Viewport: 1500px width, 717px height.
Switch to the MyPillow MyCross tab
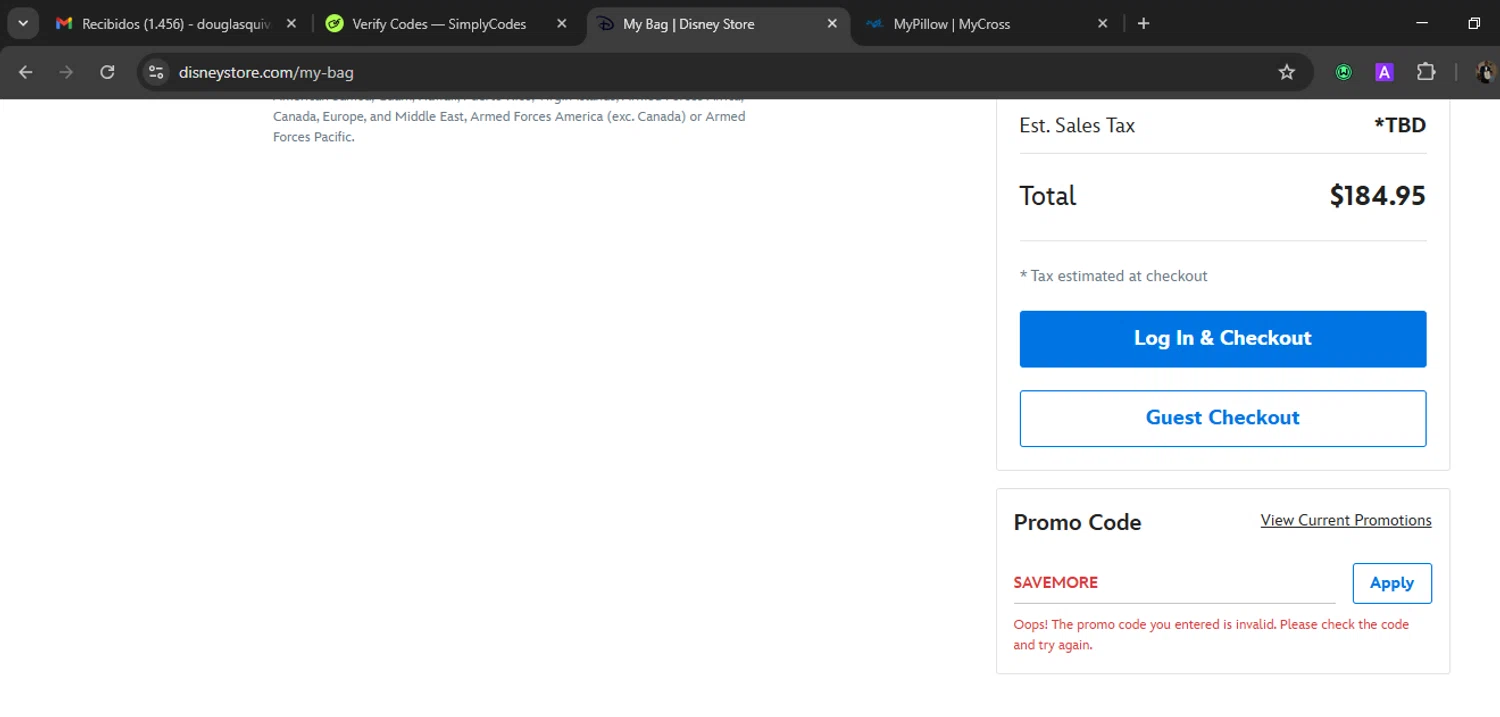[987, 24]
